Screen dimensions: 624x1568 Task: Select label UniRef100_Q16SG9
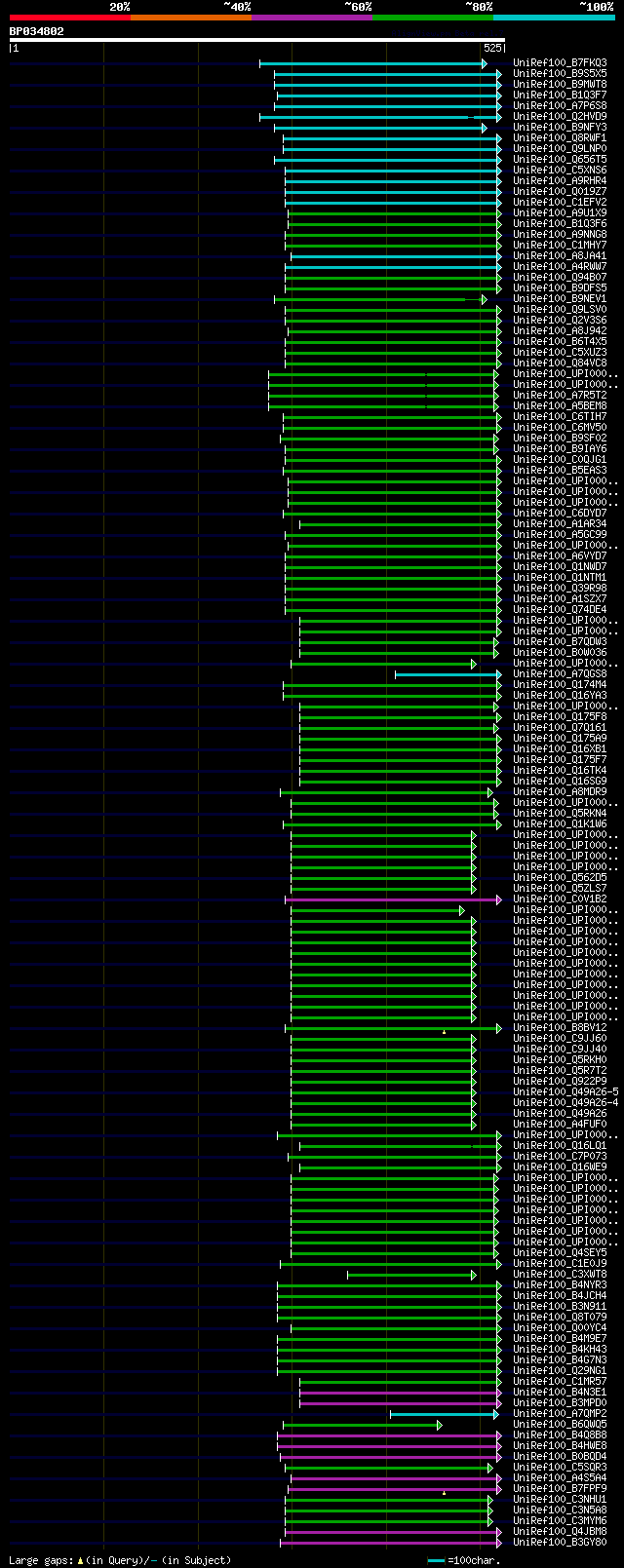[x=560, y=782]
